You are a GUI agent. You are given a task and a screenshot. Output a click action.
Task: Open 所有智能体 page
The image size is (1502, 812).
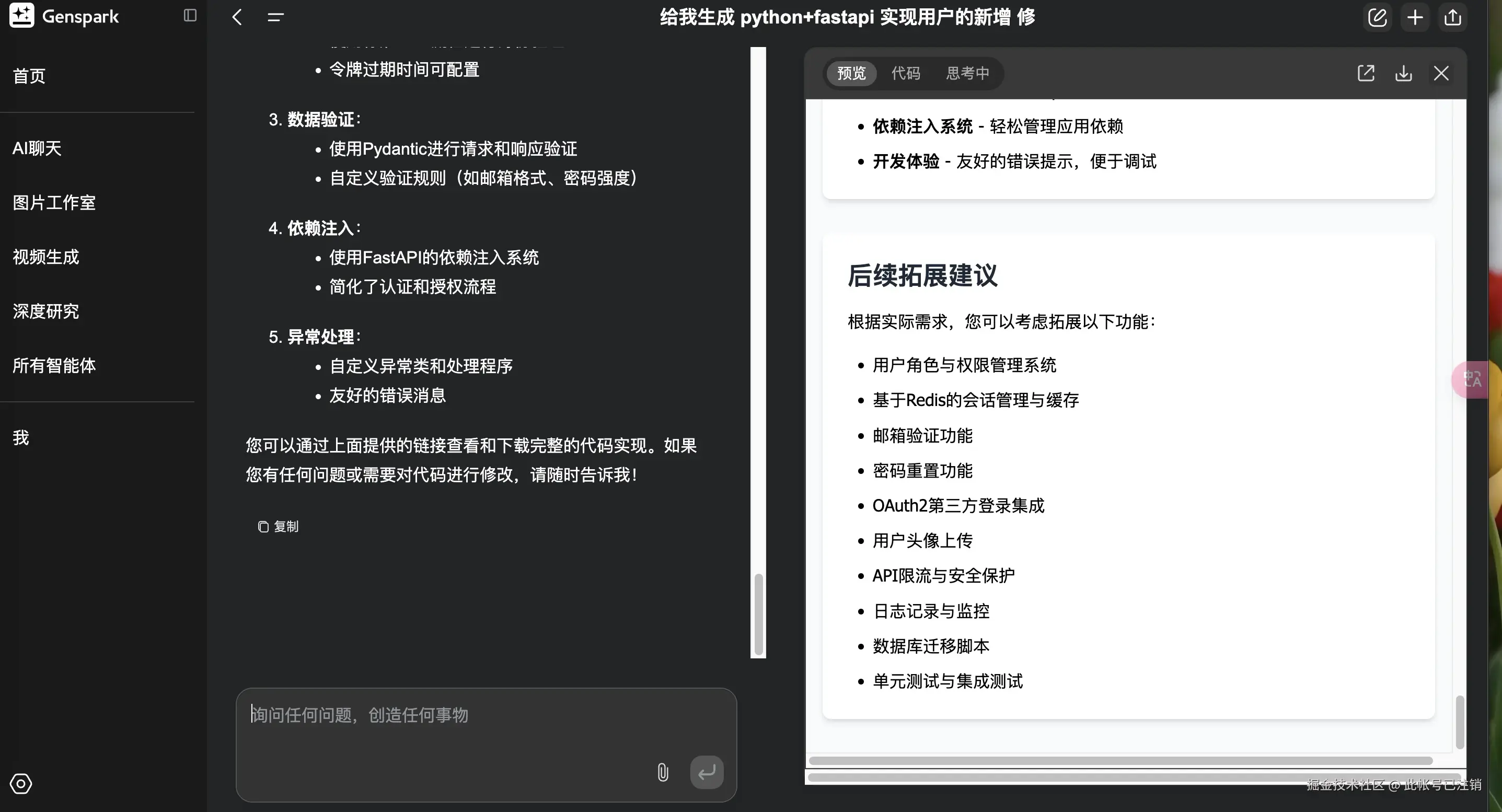coord(54,366)
